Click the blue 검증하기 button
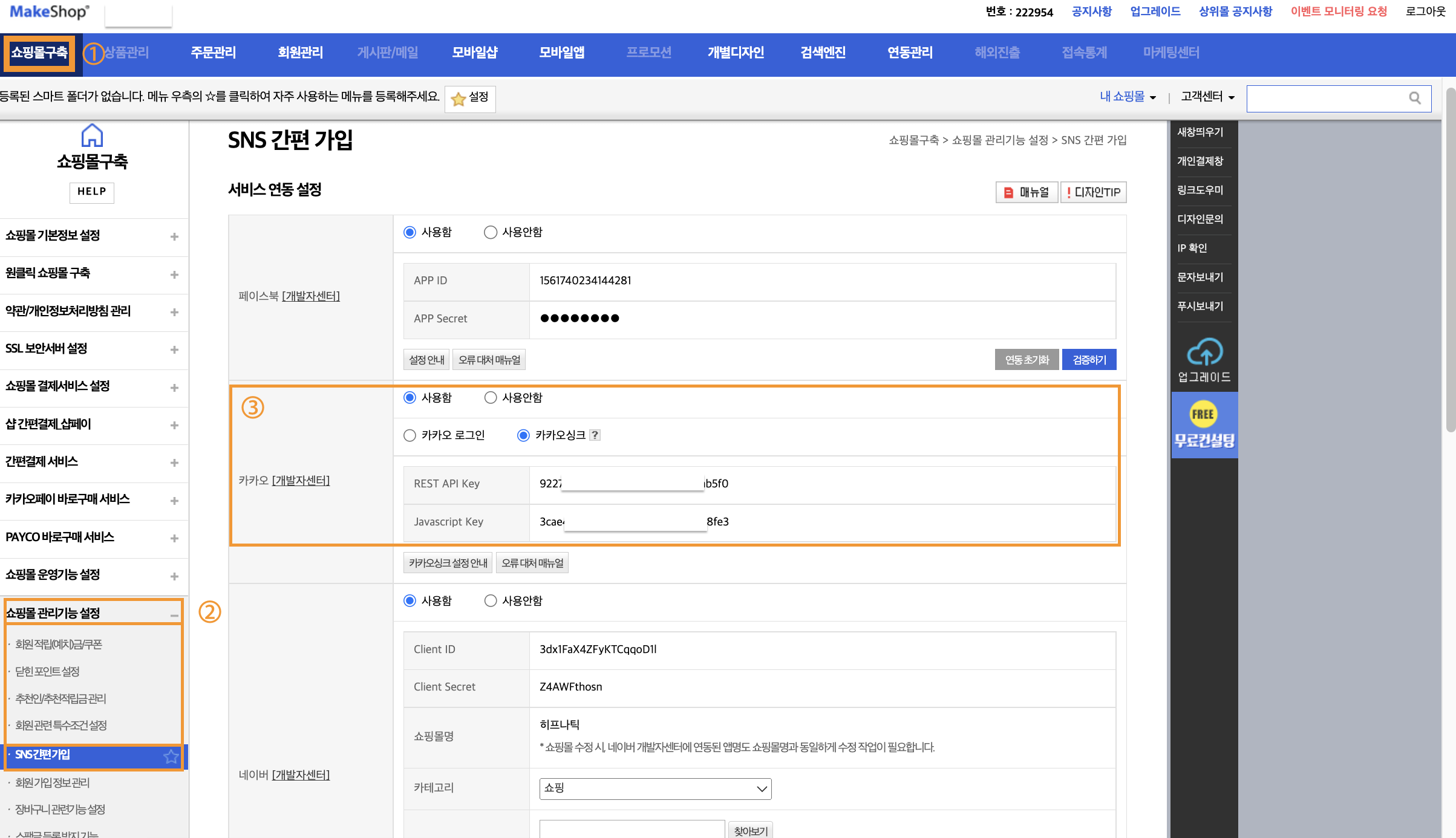 coord(1089,360)
